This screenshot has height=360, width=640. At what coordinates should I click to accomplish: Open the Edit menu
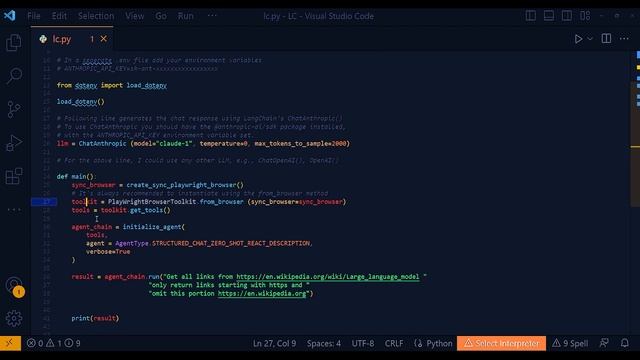point(59,16)
